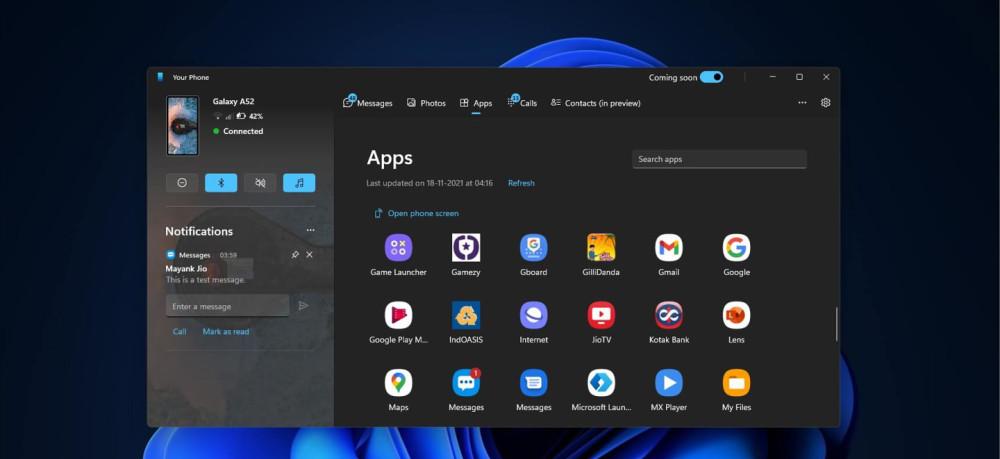Open the Gmail app

pos(669,248)
